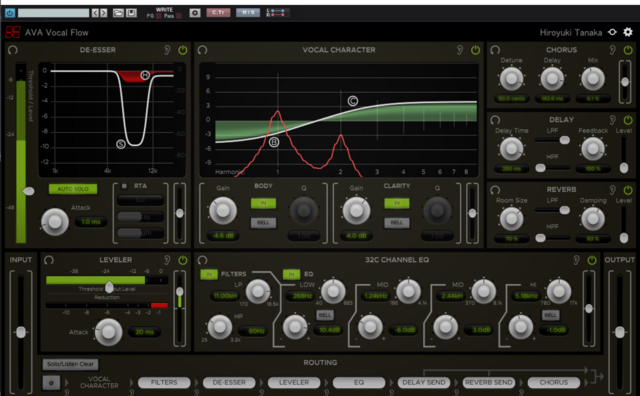Toggle the BELL button under BODY
This screenshot has width=640, height=396.
263,223
